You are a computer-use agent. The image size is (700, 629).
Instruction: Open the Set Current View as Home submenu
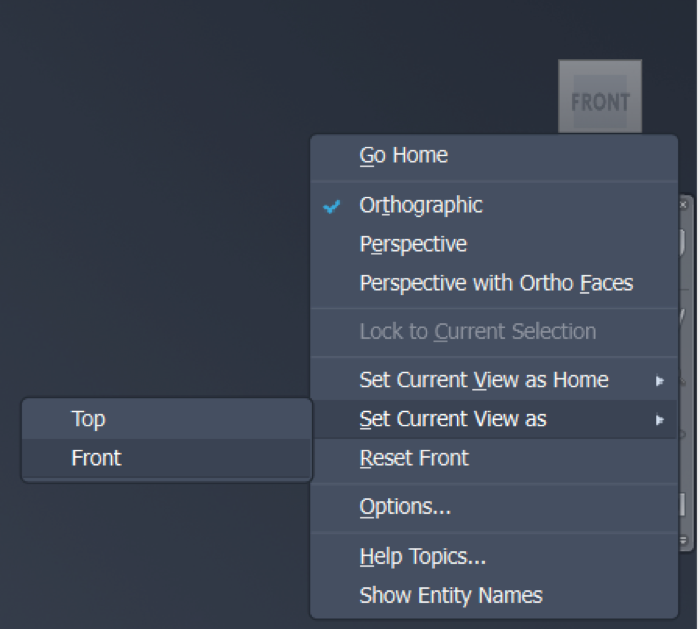coord(484,380)
